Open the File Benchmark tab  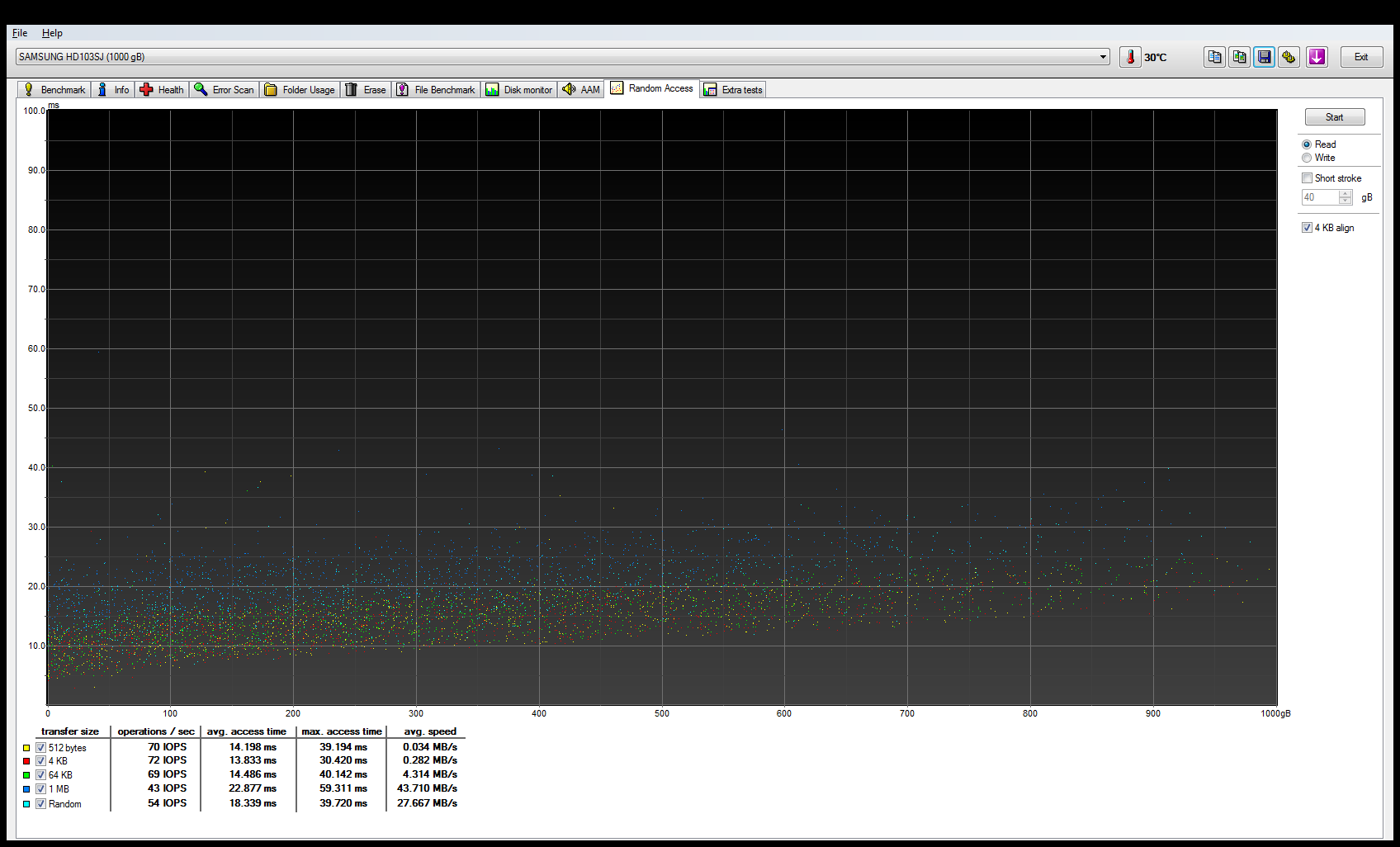(x=436, y=90)
